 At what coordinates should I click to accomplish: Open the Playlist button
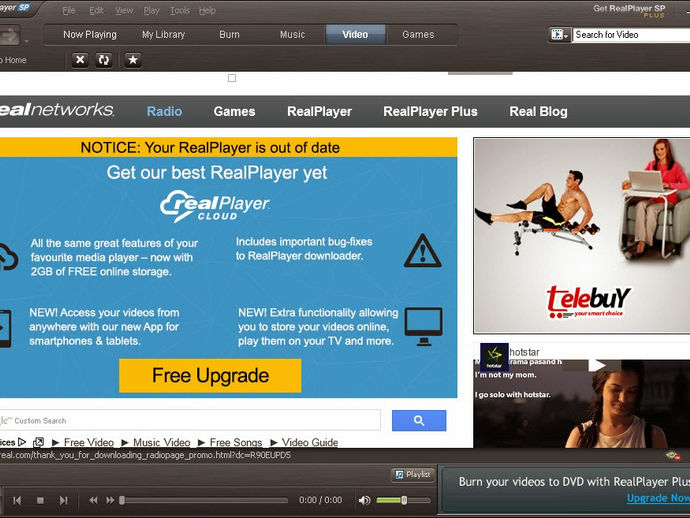click(412, 474)
